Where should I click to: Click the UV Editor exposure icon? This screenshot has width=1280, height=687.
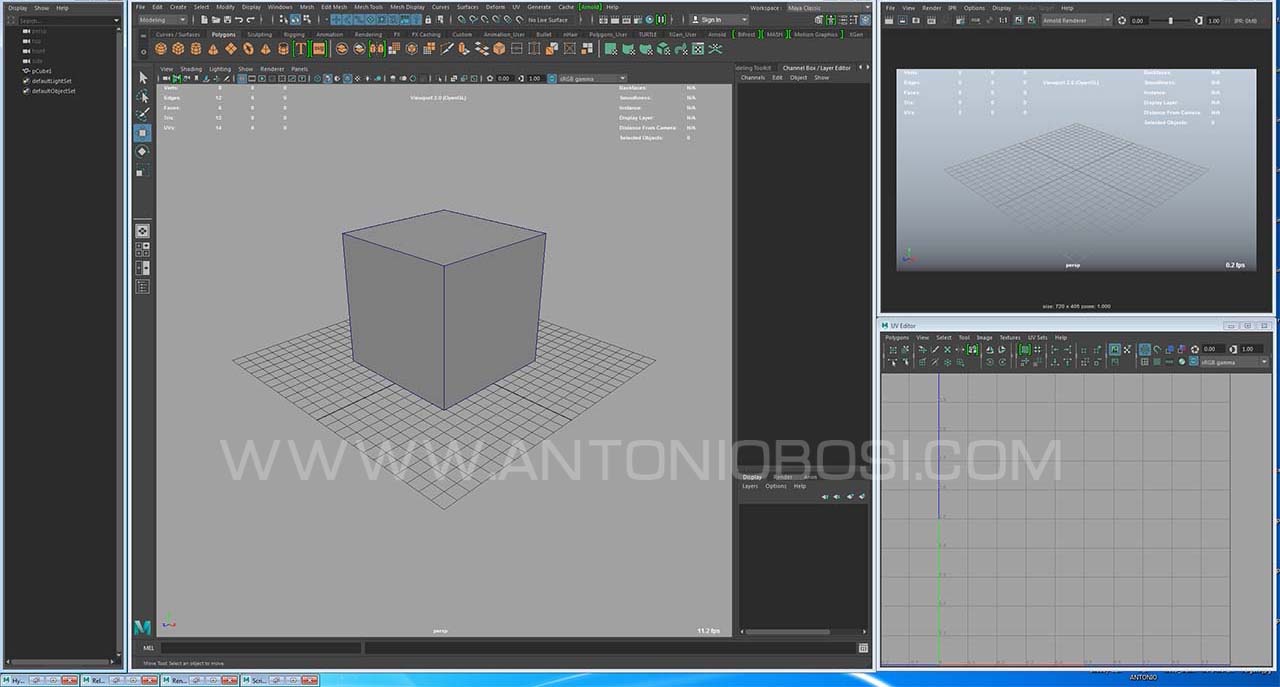[x=1195, y=349]
